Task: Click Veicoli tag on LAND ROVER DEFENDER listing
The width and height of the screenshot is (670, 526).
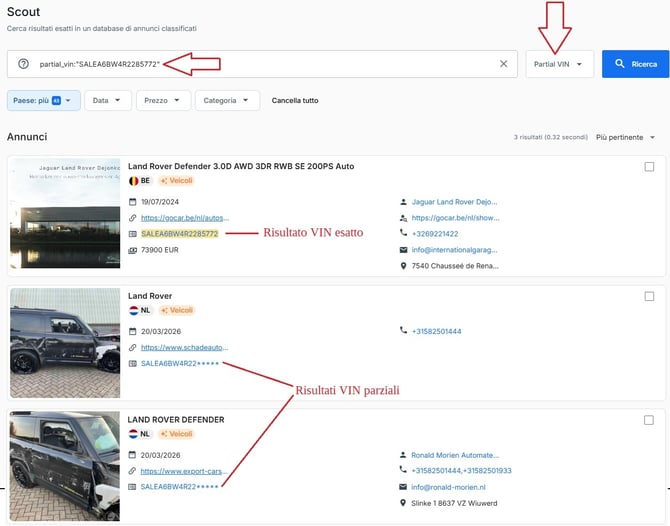Action: click(176, 434)
